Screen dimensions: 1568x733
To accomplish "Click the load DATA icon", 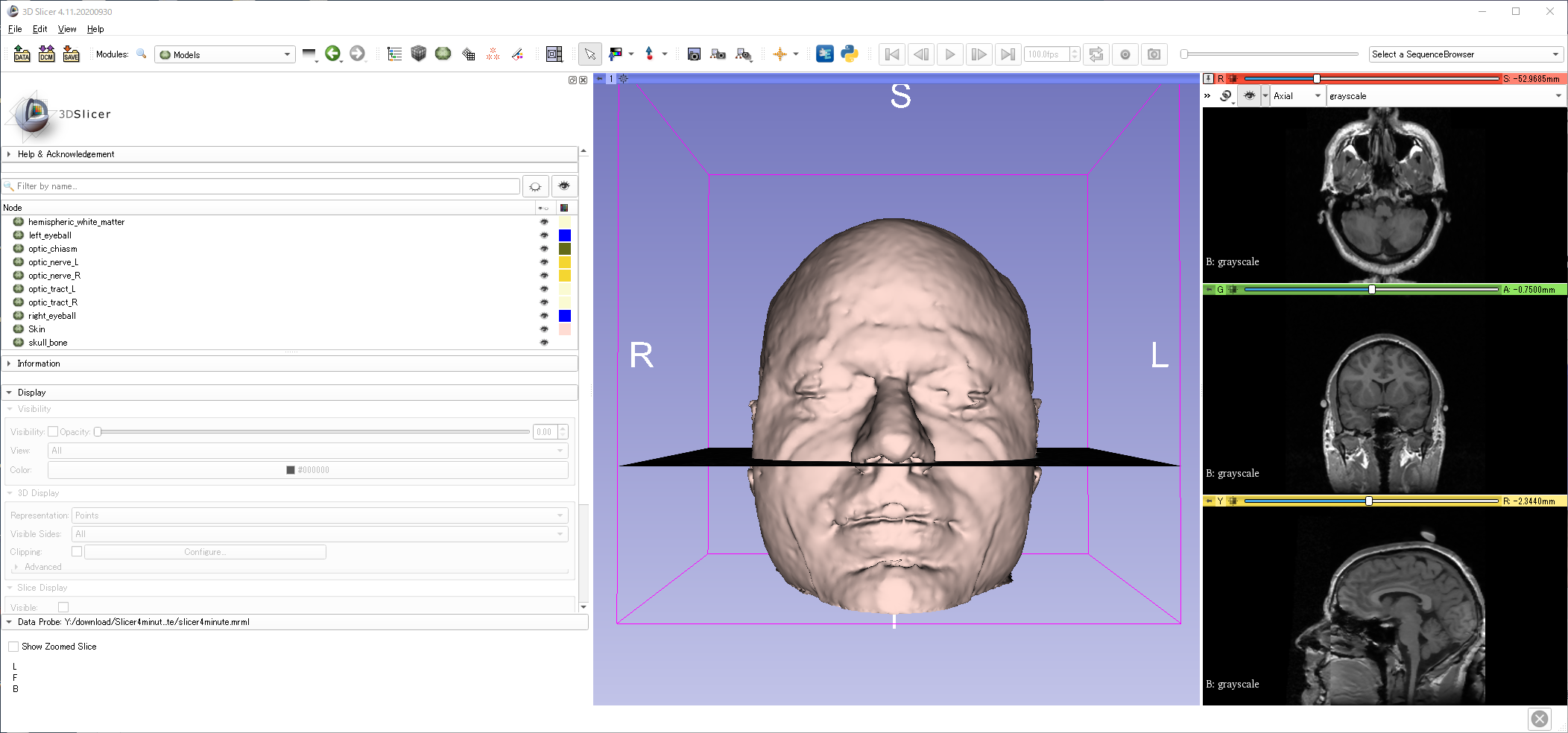I will [22, 54].
